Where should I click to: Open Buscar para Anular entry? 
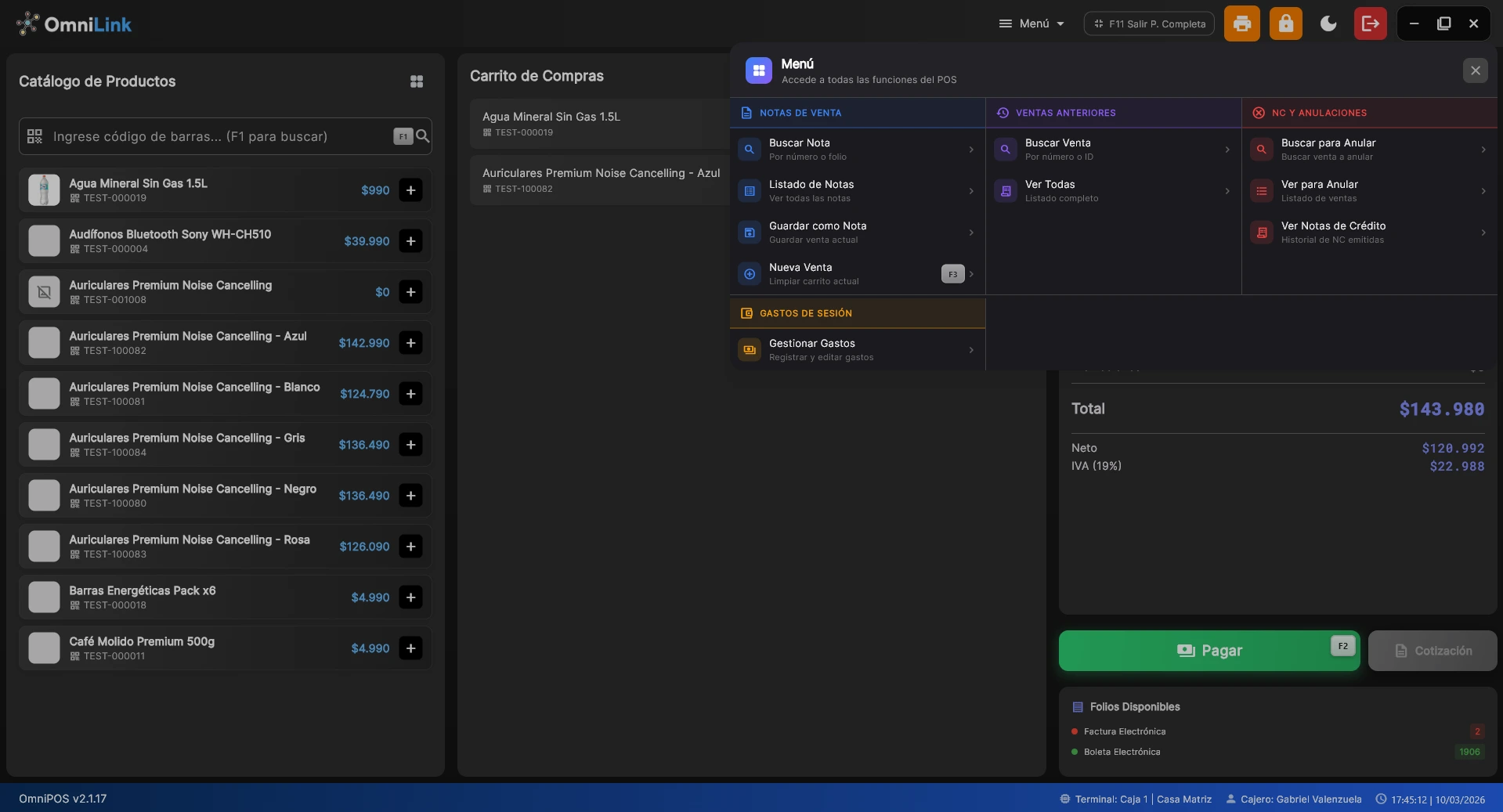tap(1369, 150)
